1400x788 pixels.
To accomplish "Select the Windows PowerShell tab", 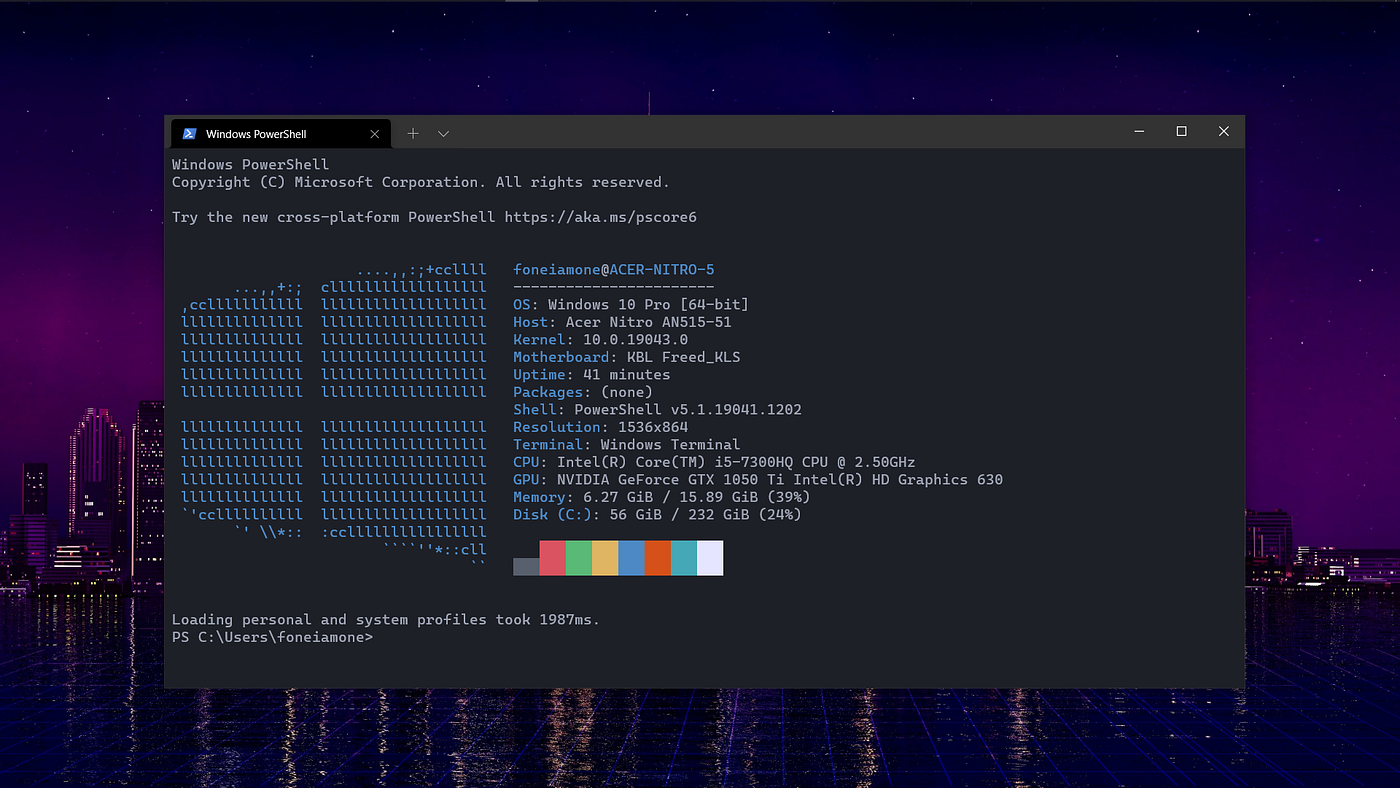I will click(x=270, y=133).
